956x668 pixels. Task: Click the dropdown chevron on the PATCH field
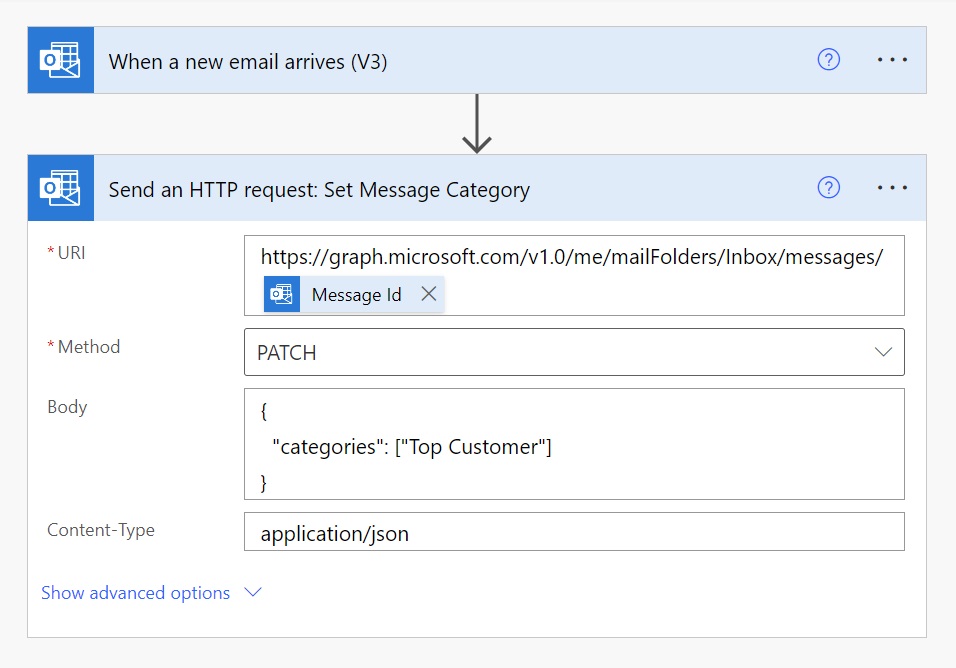coord(883,352)
